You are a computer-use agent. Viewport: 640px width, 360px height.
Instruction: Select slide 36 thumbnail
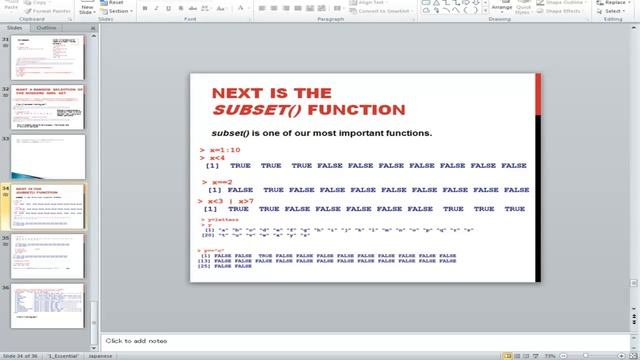coord(47,306)
